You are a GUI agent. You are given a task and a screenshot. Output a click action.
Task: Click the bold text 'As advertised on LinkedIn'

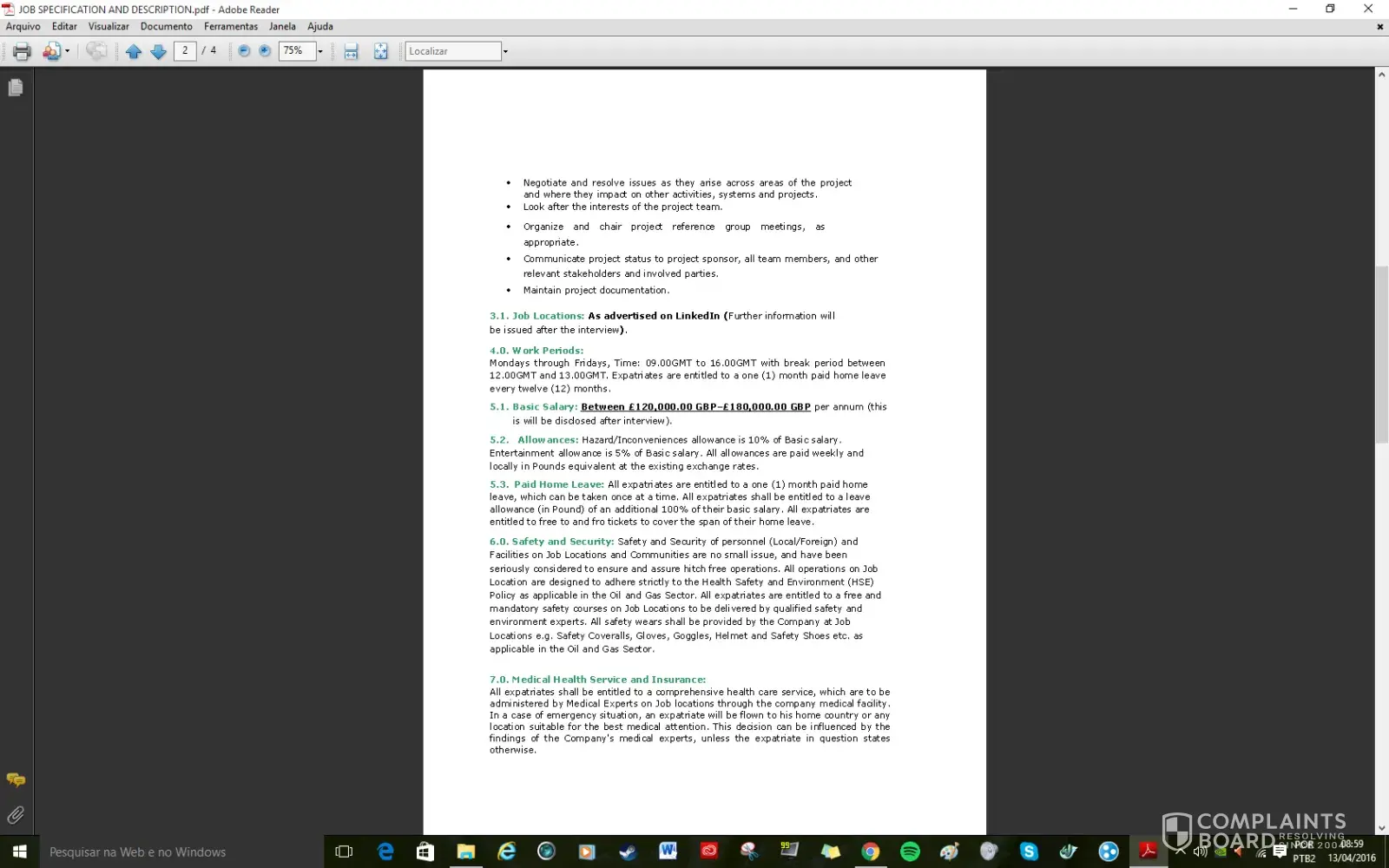coord(654,316)
